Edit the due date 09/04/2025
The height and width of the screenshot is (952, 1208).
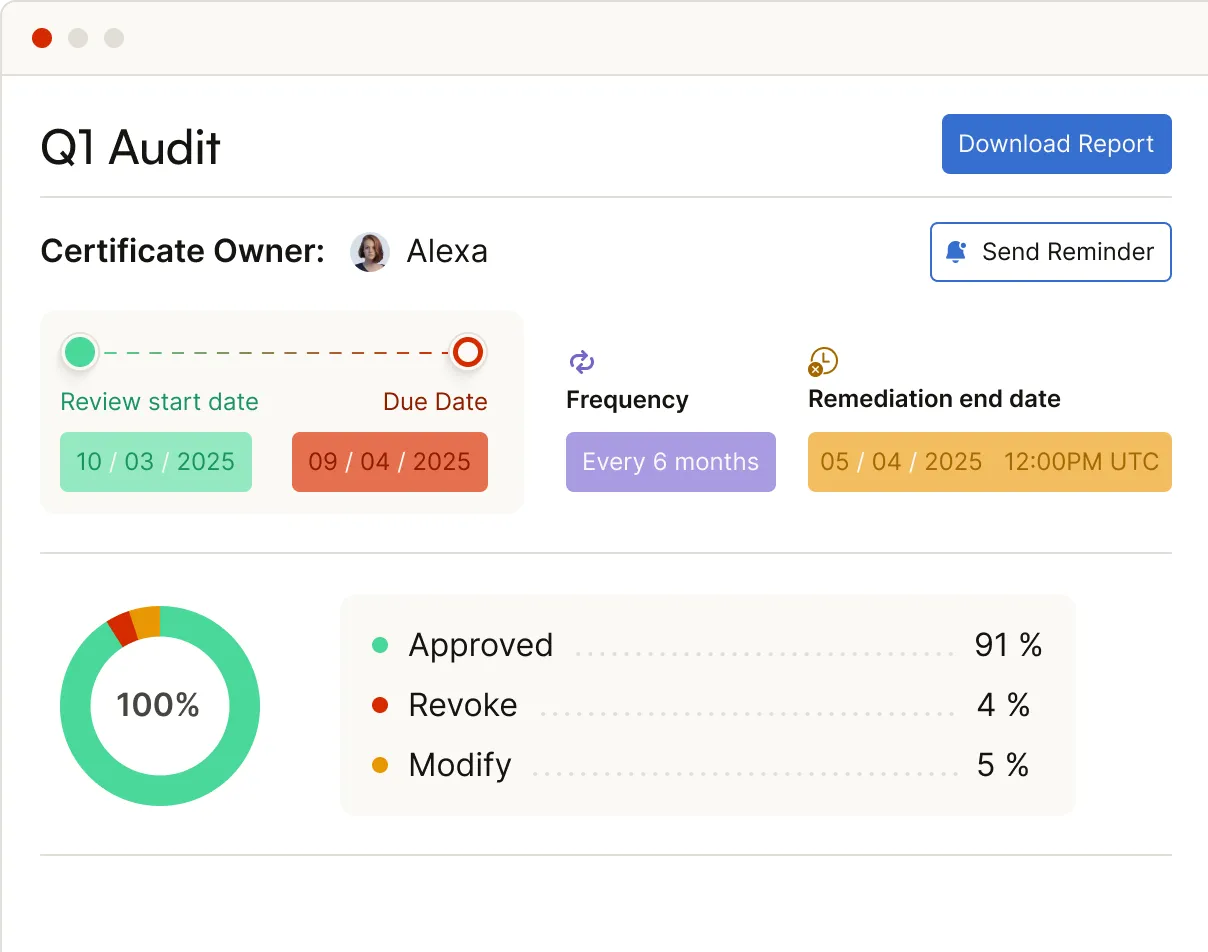pyautogui.click(x=390, y=462)
